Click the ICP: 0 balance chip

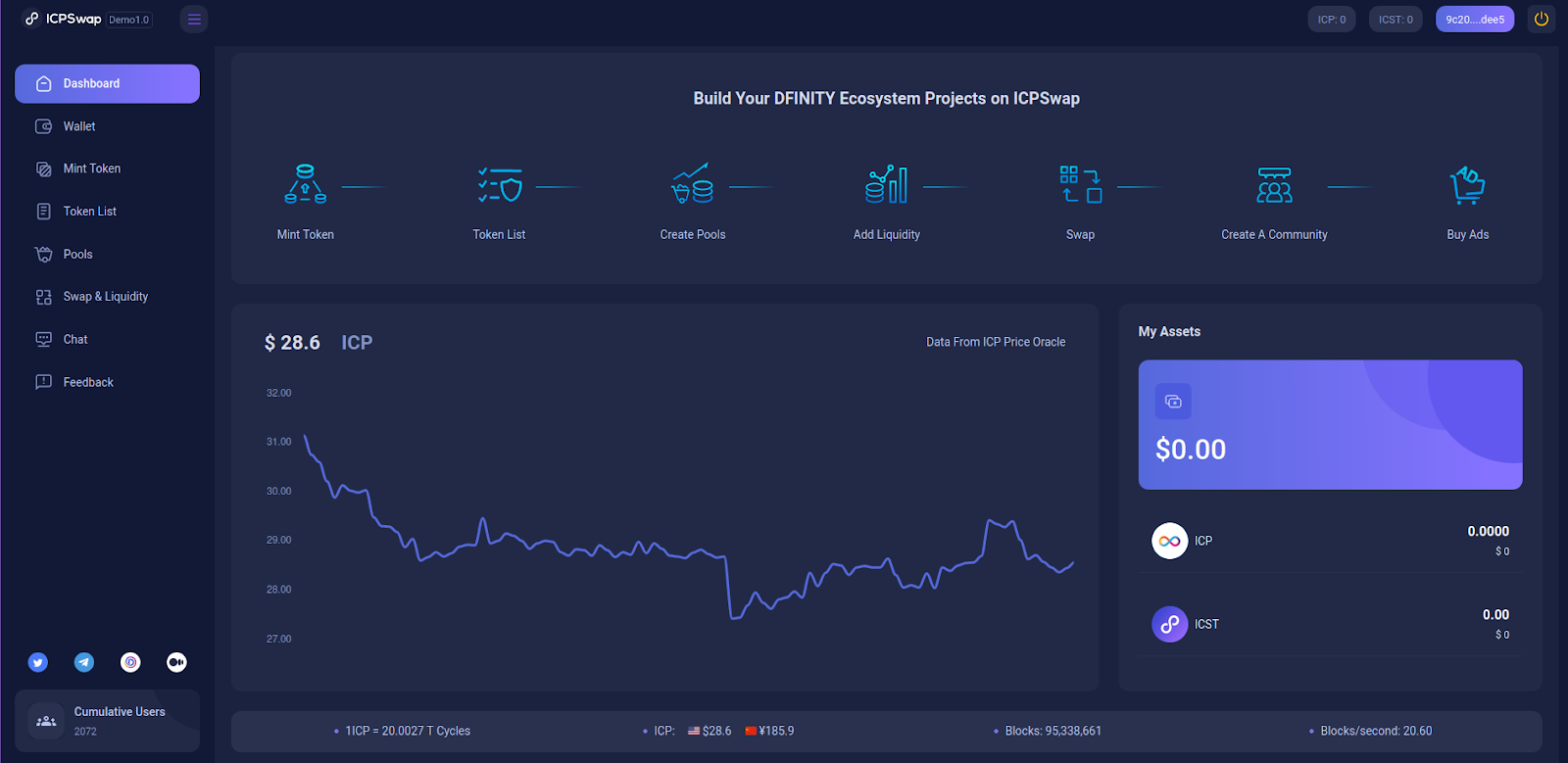tap(1332, 20)
